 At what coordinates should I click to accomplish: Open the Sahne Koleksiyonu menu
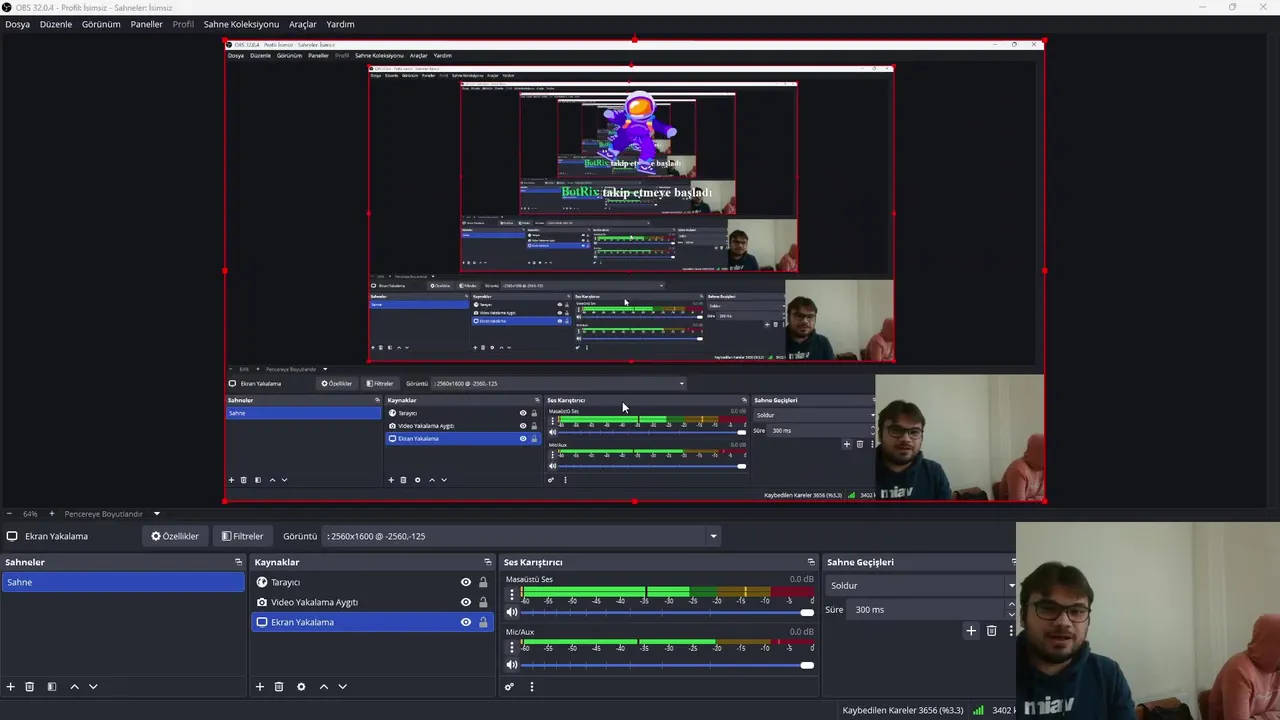click(241, 24)
